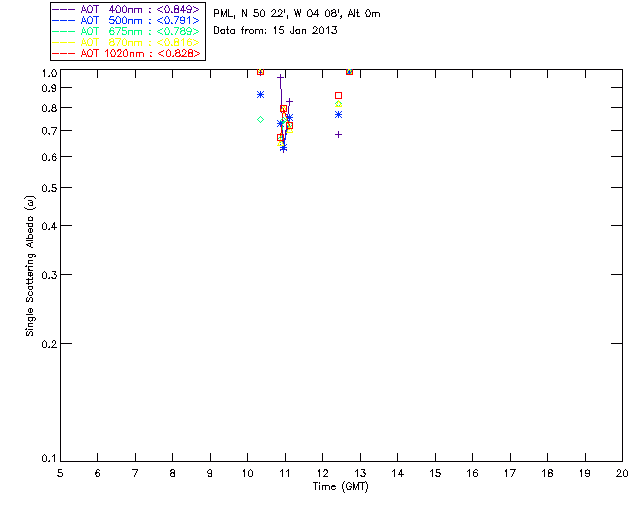This screenshot has height=512, width=640.
Task: Click the blue dashed line sample for AOT 500nm
Action: click(x=64, y=20)
